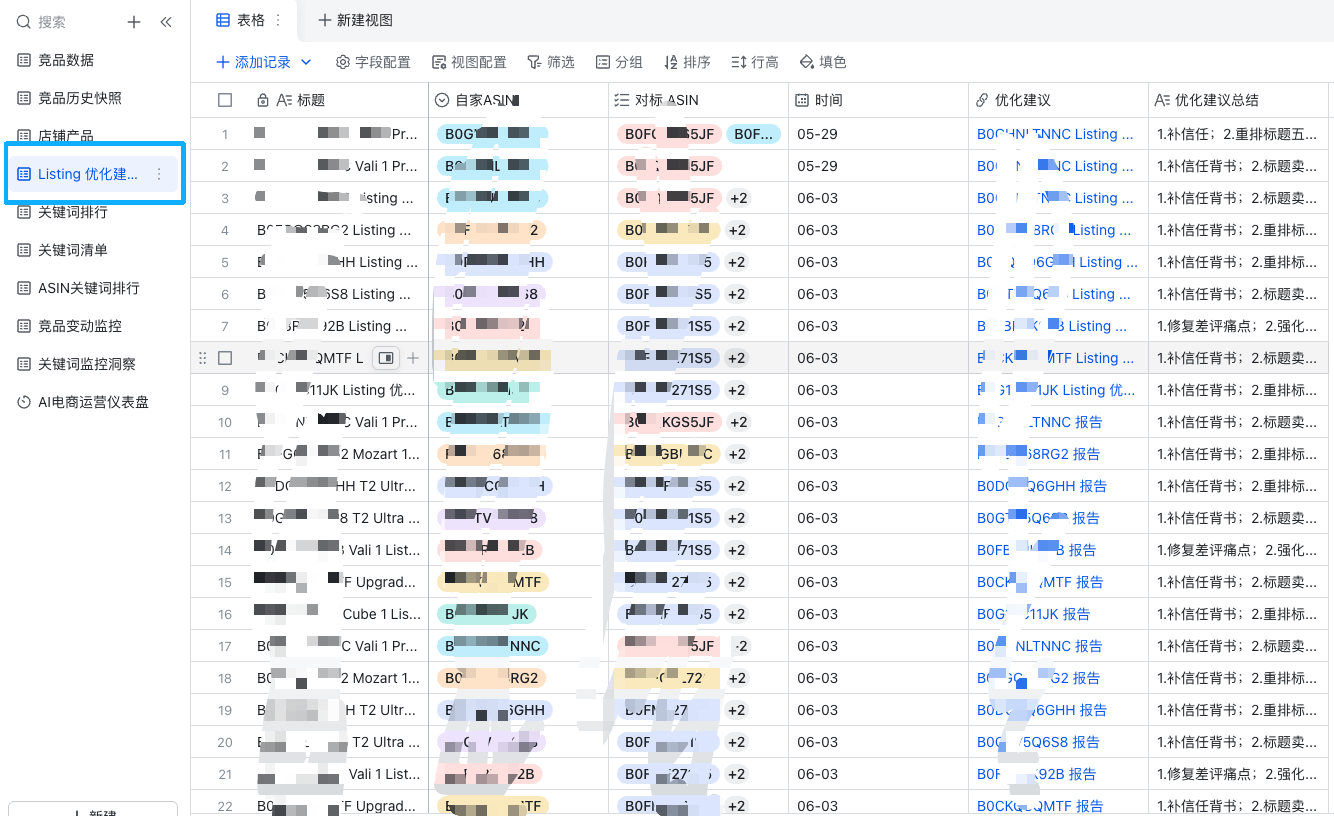Image resolution: width=1334 pixels, height=816 pixels.
Task: Click the search icon in sidebar
Action: (x=24, y=22)
